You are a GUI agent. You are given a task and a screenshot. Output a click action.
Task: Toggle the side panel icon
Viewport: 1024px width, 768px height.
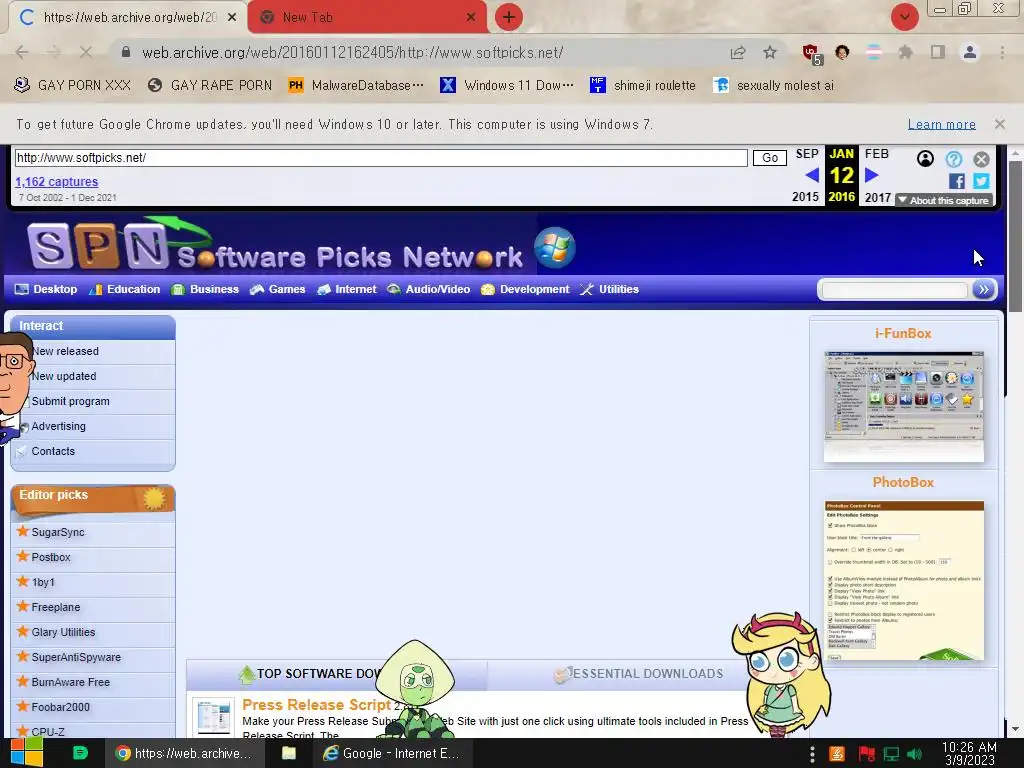[938, 52]
